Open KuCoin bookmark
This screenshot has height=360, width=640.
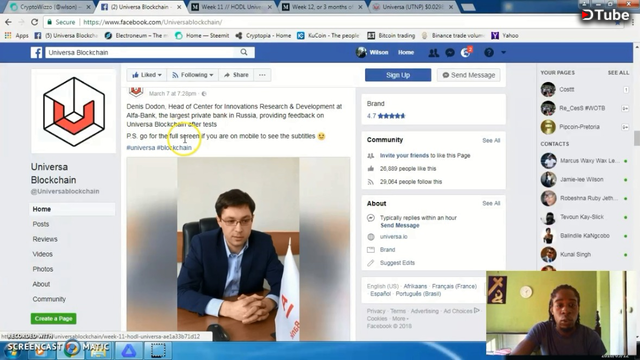tap(329, 36)
